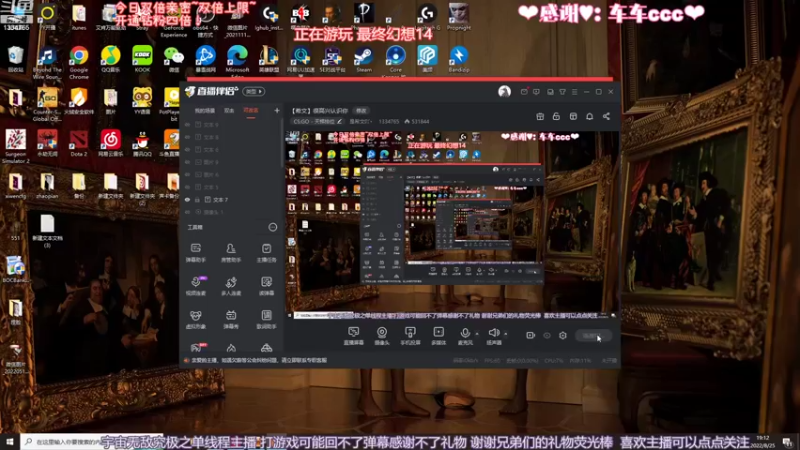Add a 手机投屏 phone mirroring source
The width and height of the screenshot is (800, 450).
(x=410, y=336)
